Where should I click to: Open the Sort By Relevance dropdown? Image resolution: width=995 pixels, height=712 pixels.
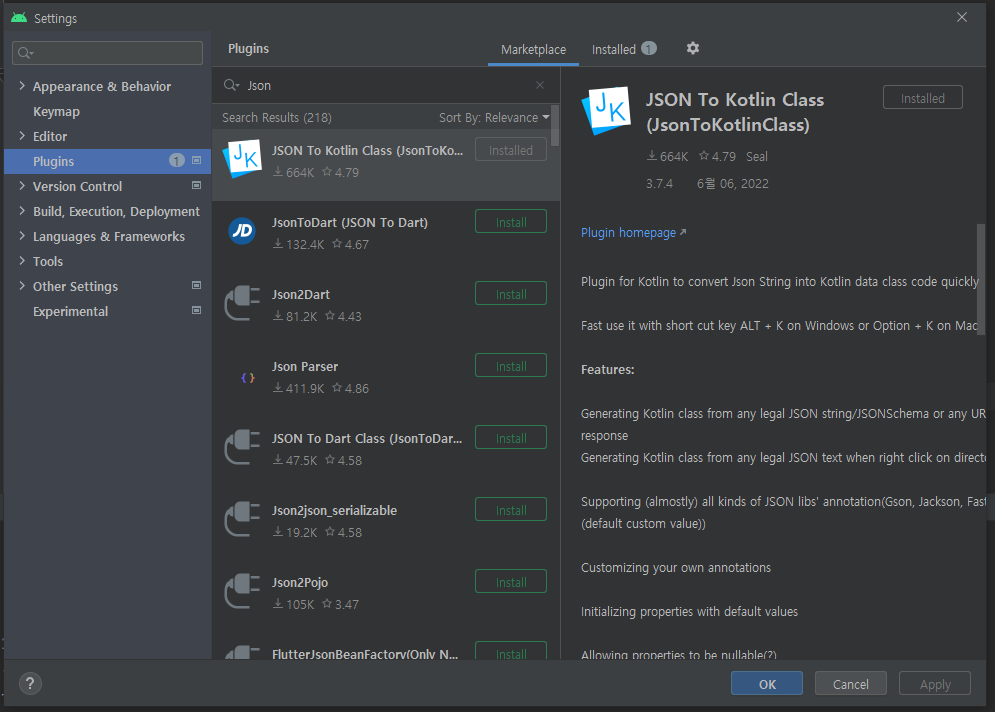point(494,117)
